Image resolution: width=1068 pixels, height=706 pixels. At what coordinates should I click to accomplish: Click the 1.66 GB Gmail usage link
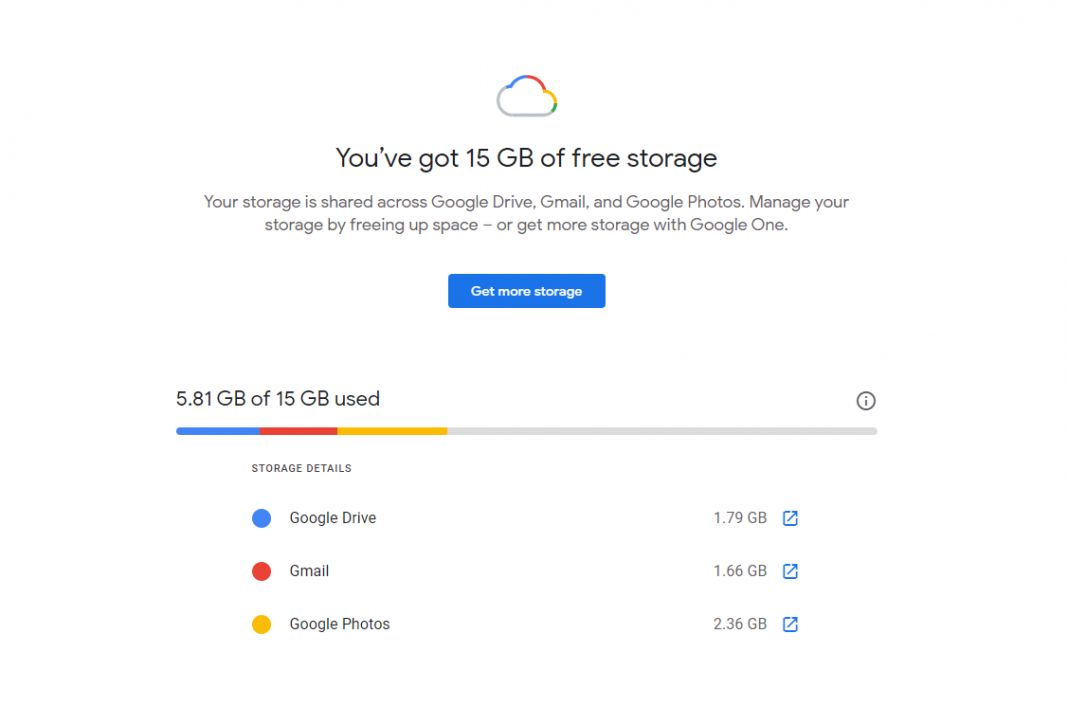(x=739, y=571)
